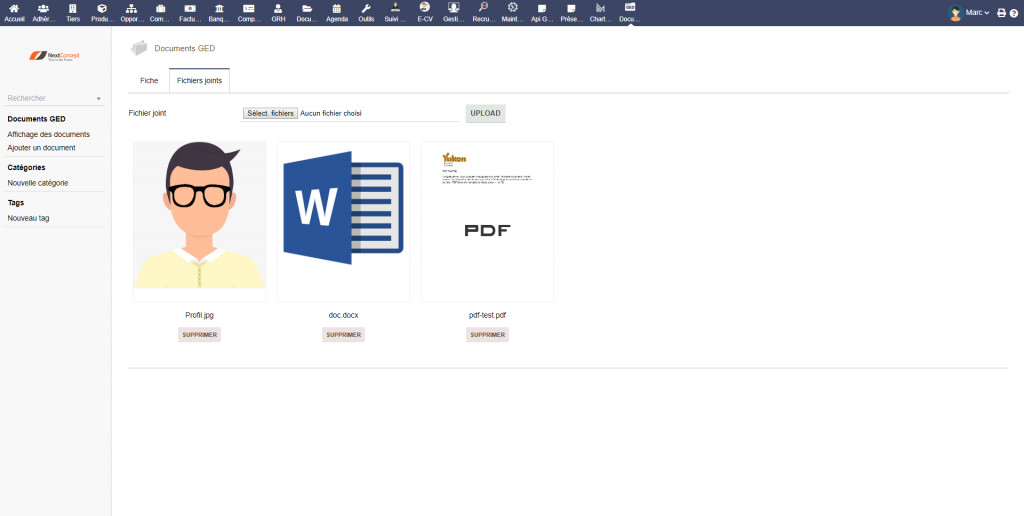Open the Api G... note icon
Image resolution: width=1024 pixels, height=516 pixels.
[542, 8]
